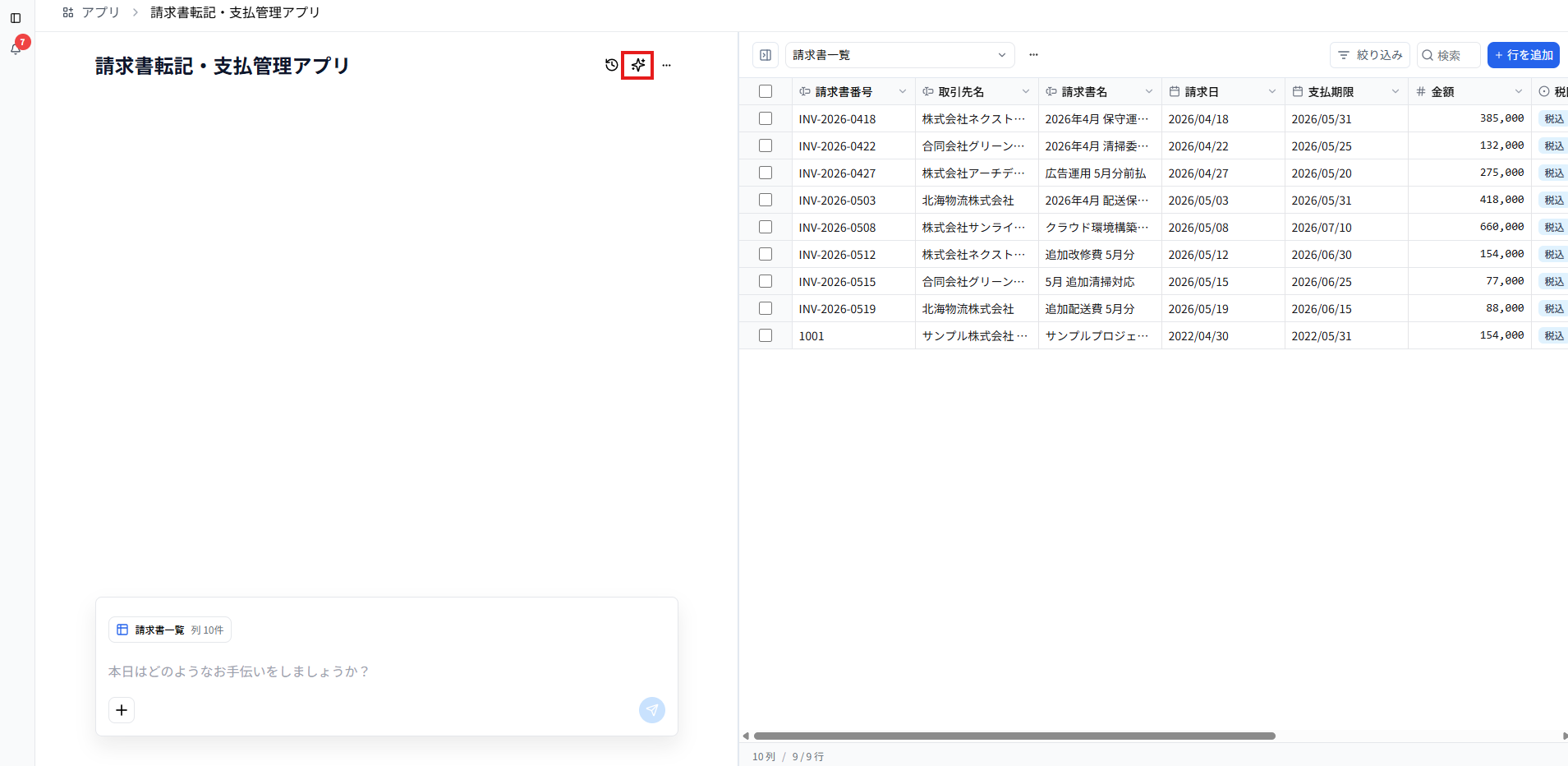The width and height of the screenshot is (1568, 766).
Task: Open the more options menu beside app title
Action: click(x=666, y=65)
